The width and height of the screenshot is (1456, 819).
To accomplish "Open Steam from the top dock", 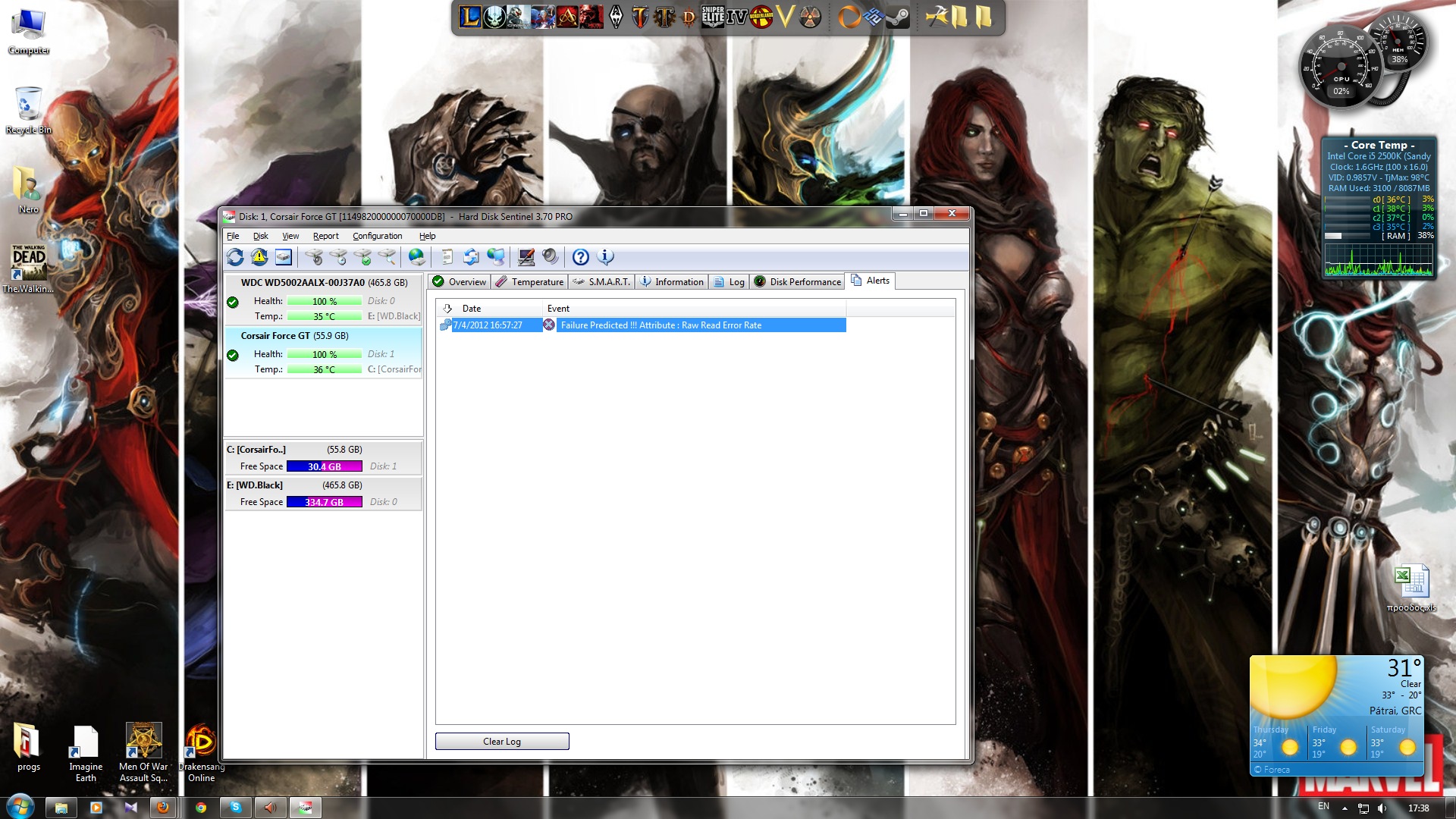I will 898,17.
